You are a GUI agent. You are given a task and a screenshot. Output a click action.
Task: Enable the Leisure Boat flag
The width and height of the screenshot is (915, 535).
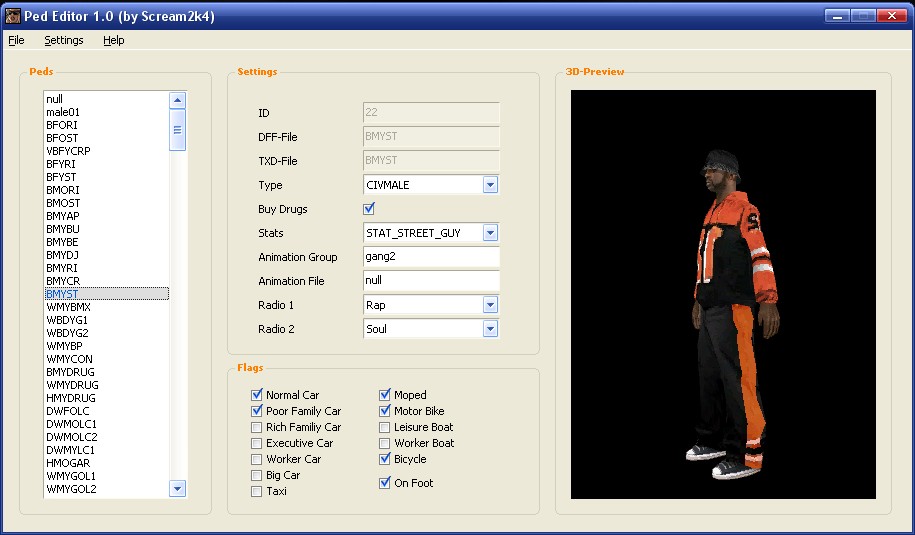coord(385,427)
